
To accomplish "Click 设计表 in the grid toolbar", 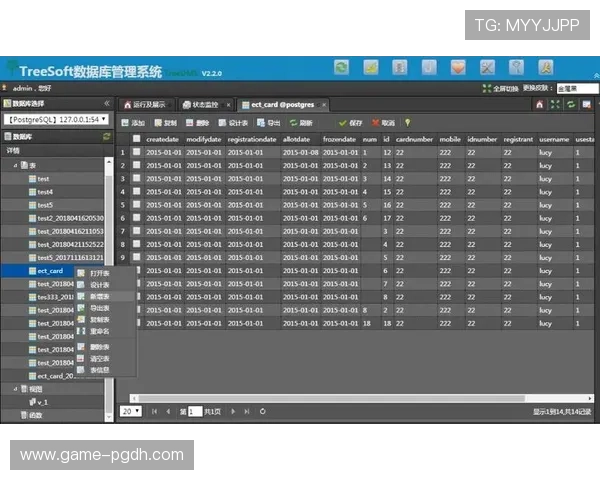I will 233,123.
